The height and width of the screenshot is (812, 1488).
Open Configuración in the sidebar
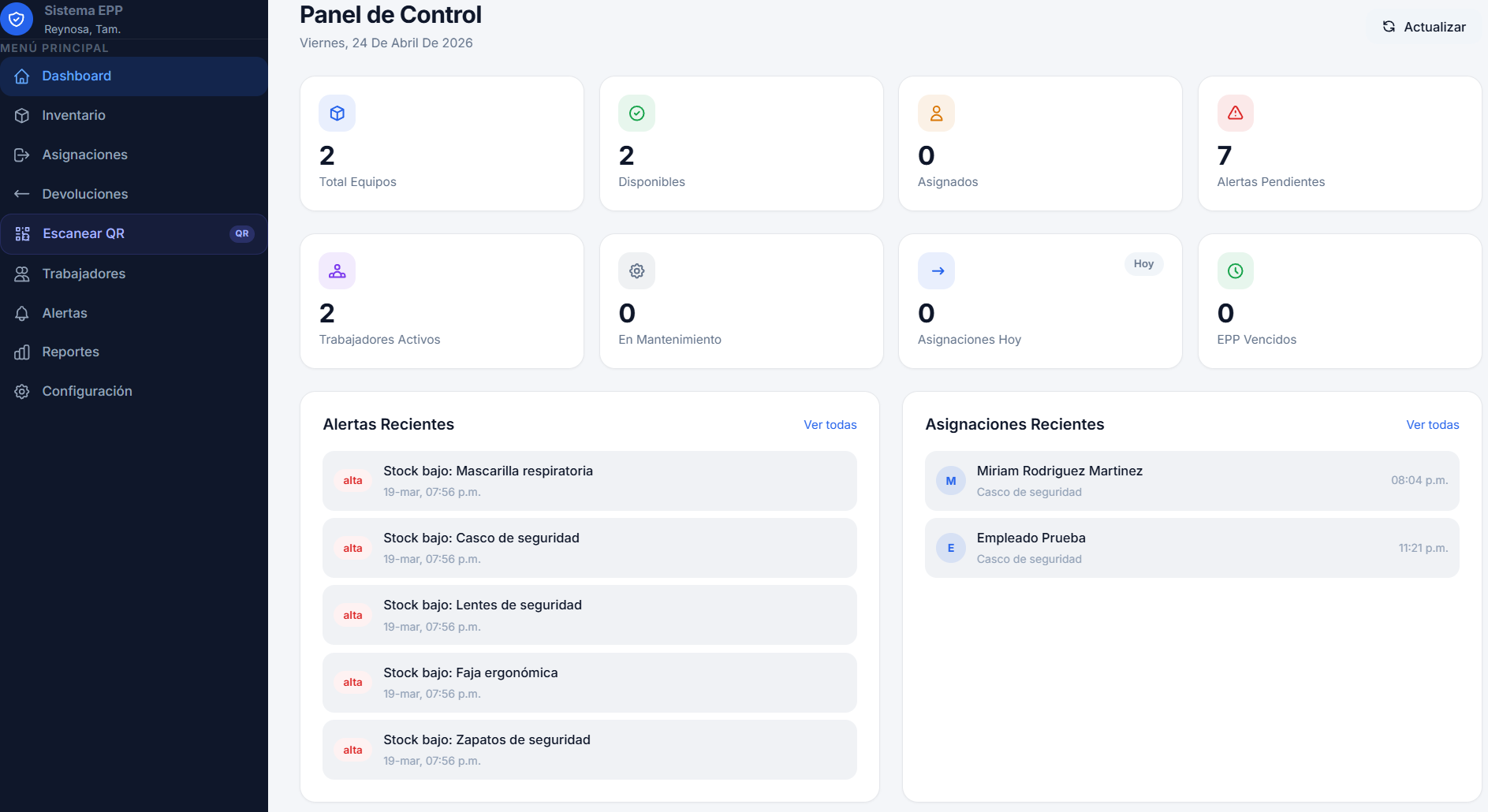pos(87,391)
